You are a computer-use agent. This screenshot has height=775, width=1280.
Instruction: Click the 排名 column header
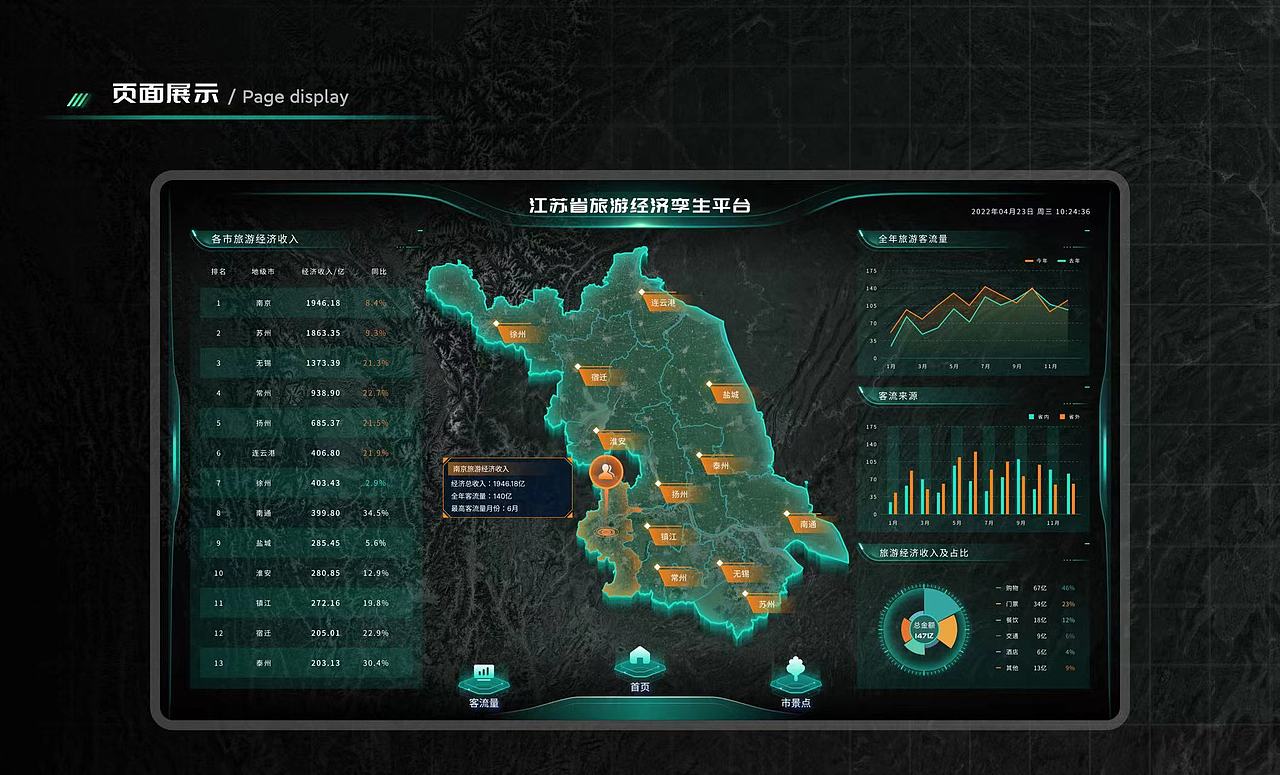click(218, 271)
